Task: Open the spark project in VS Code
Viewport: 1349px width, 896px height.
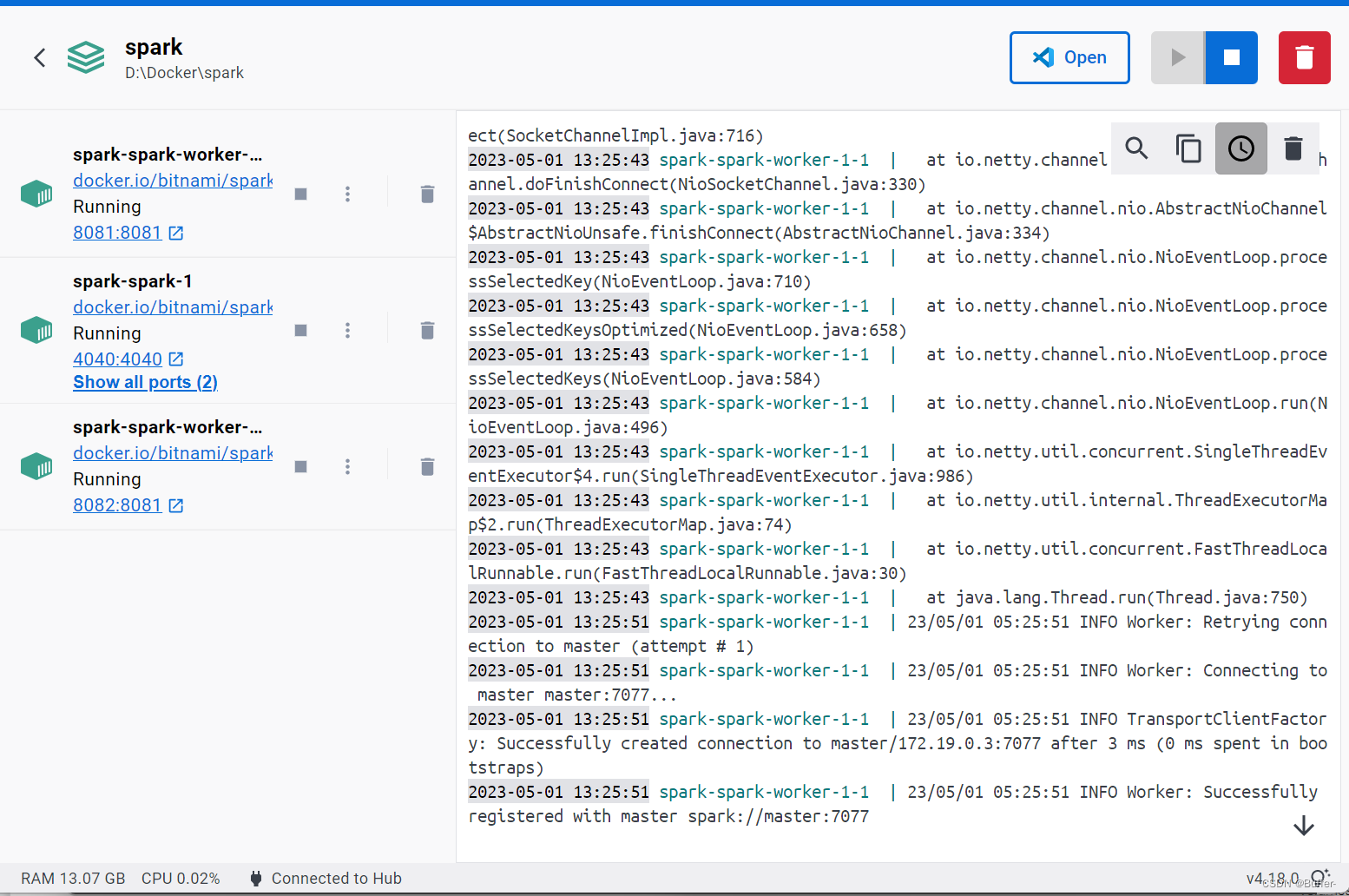Action: pos(1069,58)
